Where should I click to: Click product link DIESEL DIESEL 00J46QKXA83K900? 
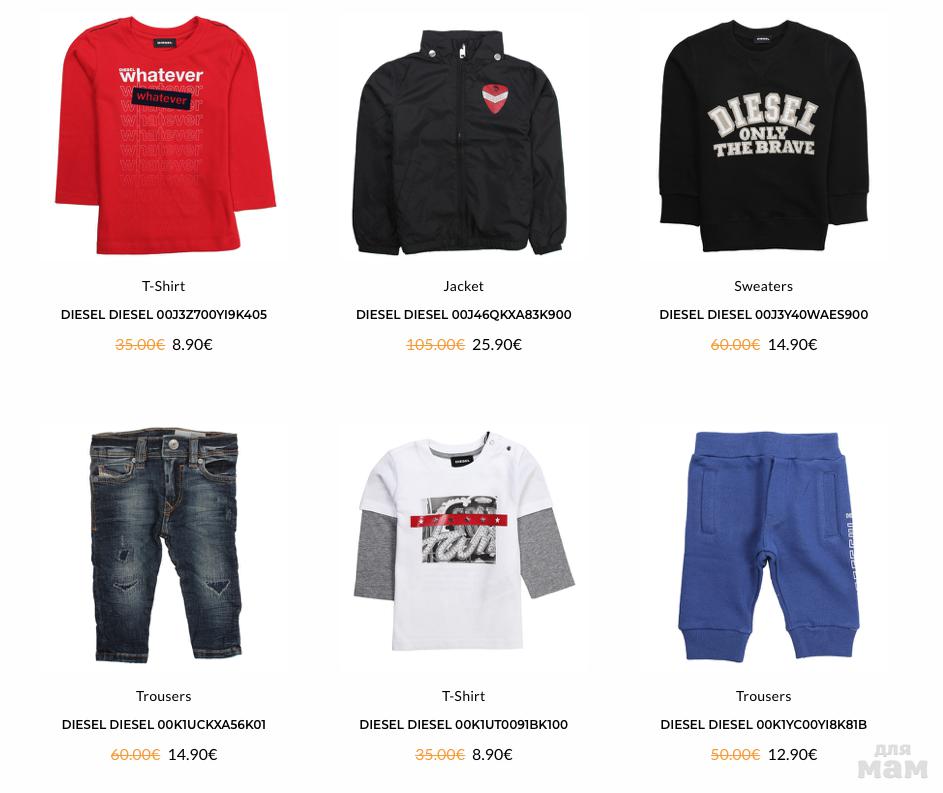(464, 314)
